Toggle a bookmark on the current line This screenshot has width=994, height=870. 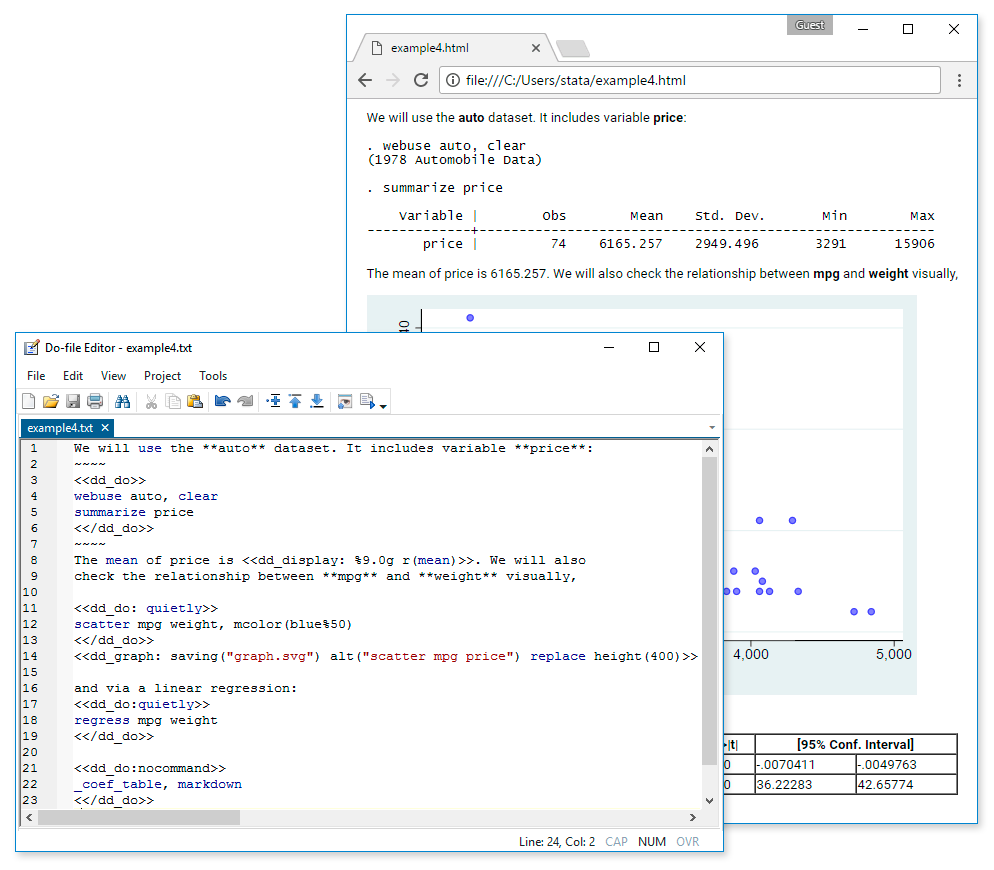pos(274,400)
